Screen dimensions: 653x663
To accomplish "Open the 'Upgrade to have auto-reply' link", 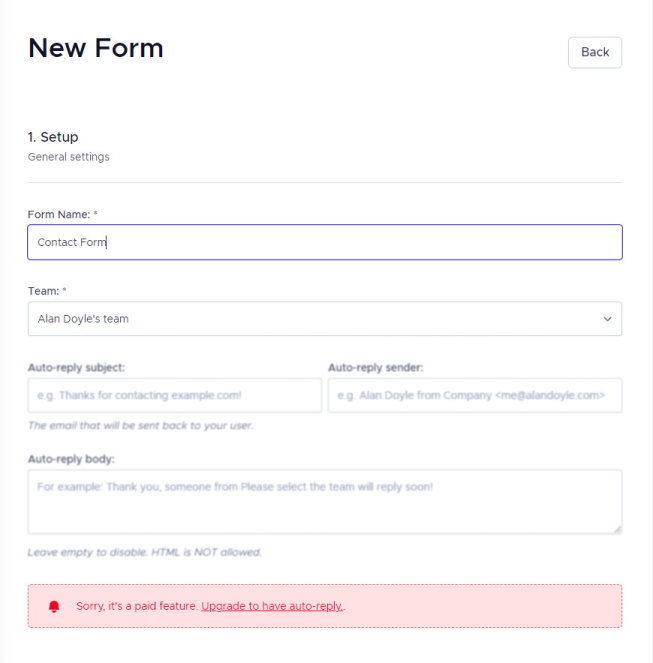I will click(x=272, y=606).
